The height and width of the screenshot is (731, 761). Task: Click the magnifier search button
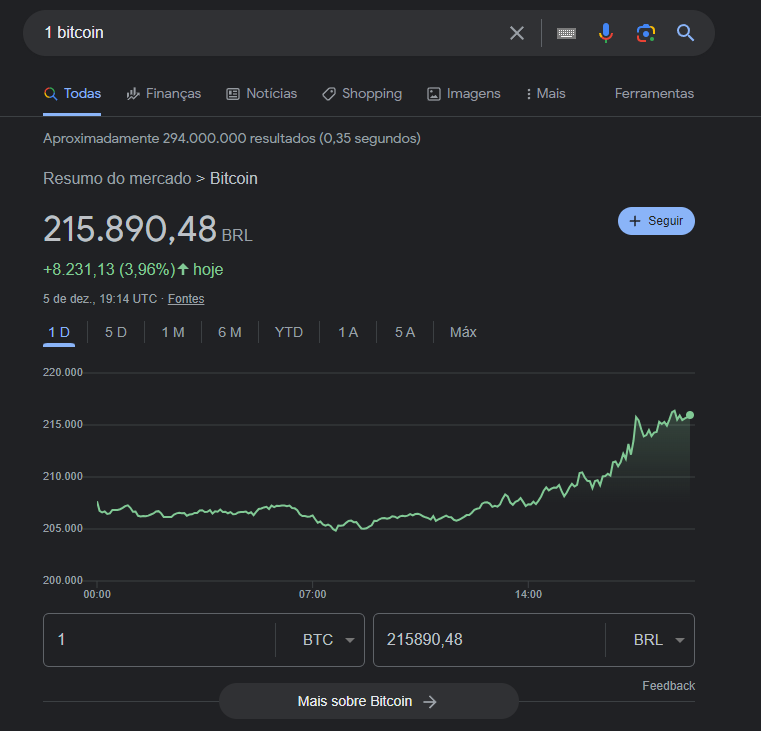click(x=685, y=33)
